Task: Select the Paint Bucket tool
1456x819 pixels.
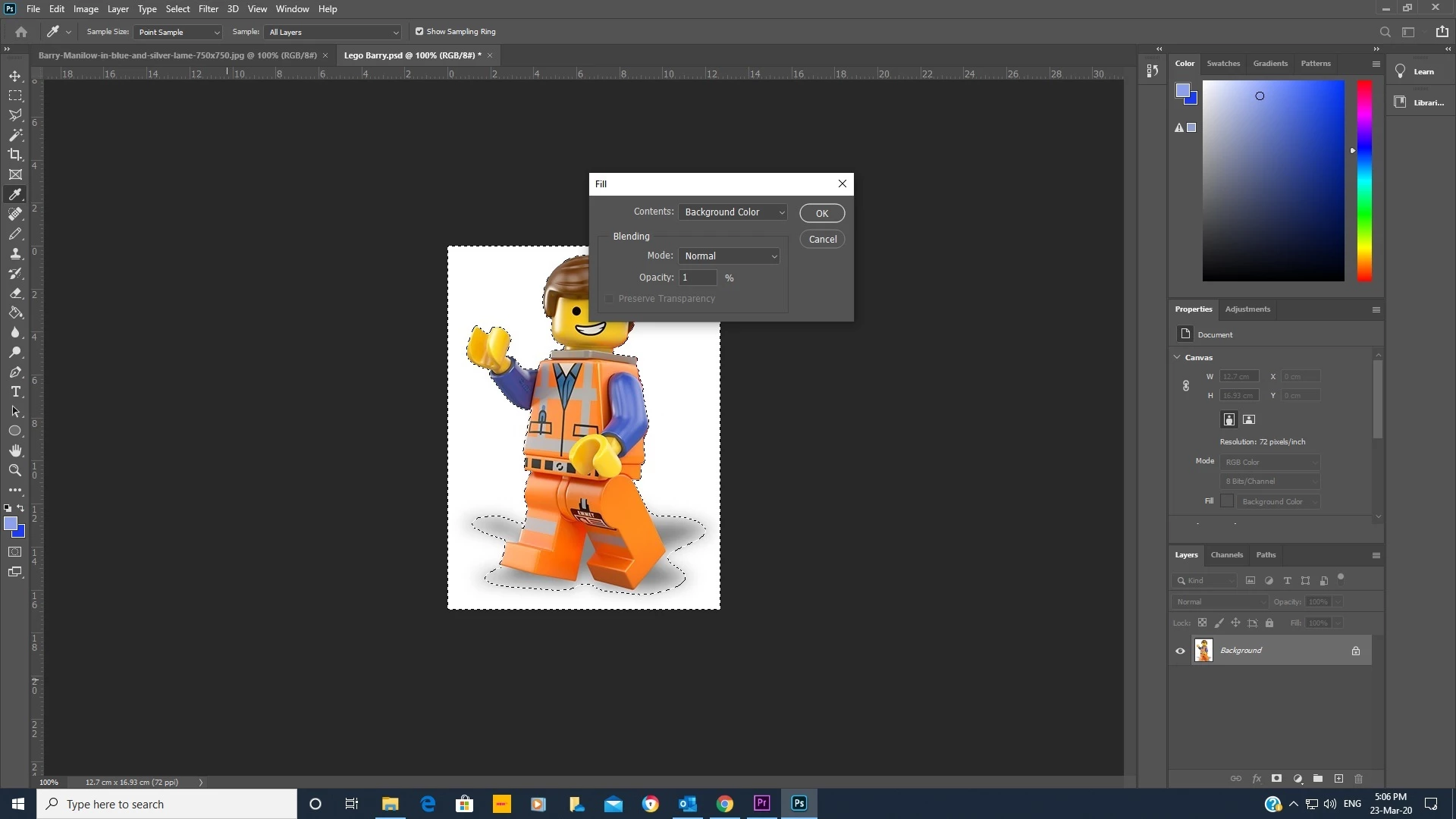Action: click(15, 313)
